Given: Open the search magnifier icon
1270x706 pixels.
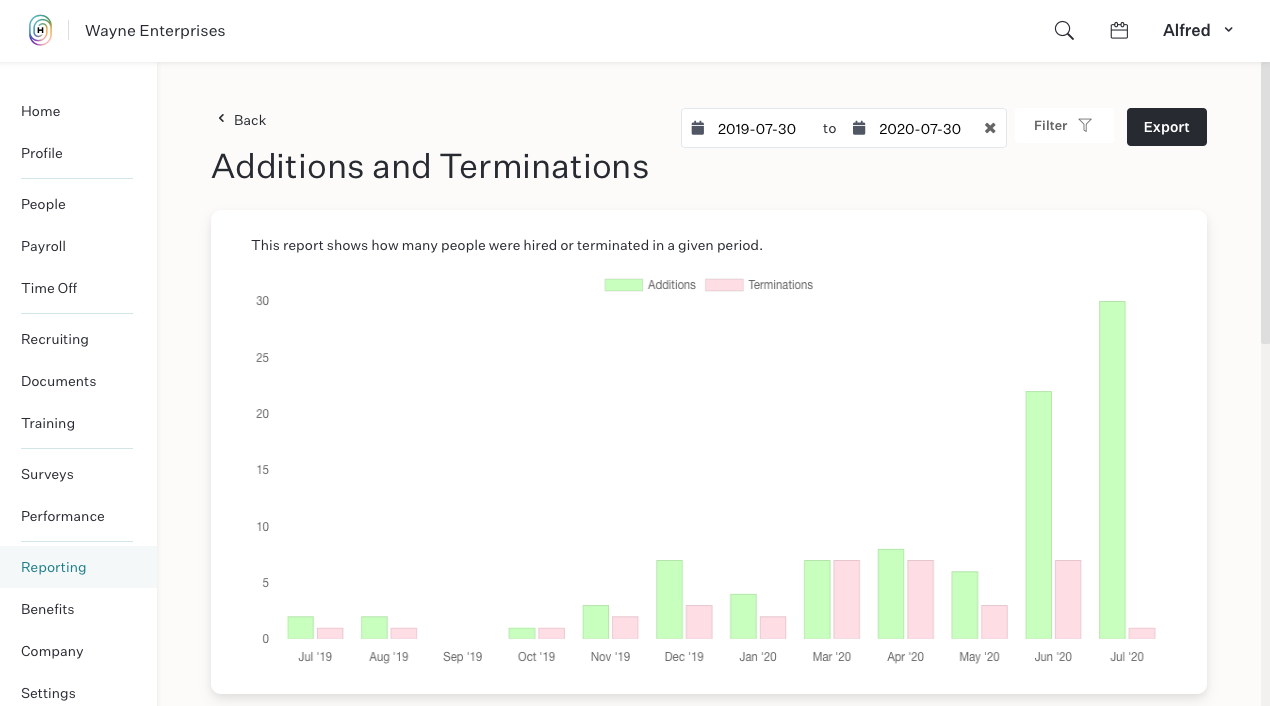Looking at the screenshot, I should click(1064, 31).
